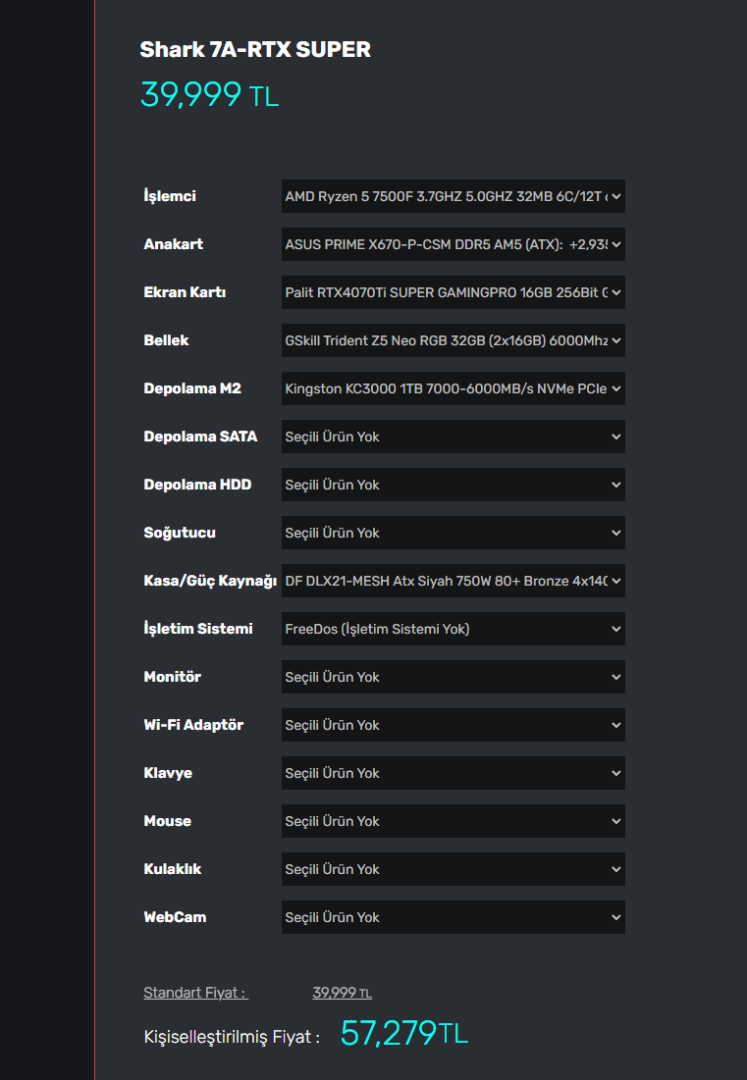Viewport: 747px width, 1080px height.
Task: Open the Depolama HDD dropdown
Action: click(x=453, y=484)
